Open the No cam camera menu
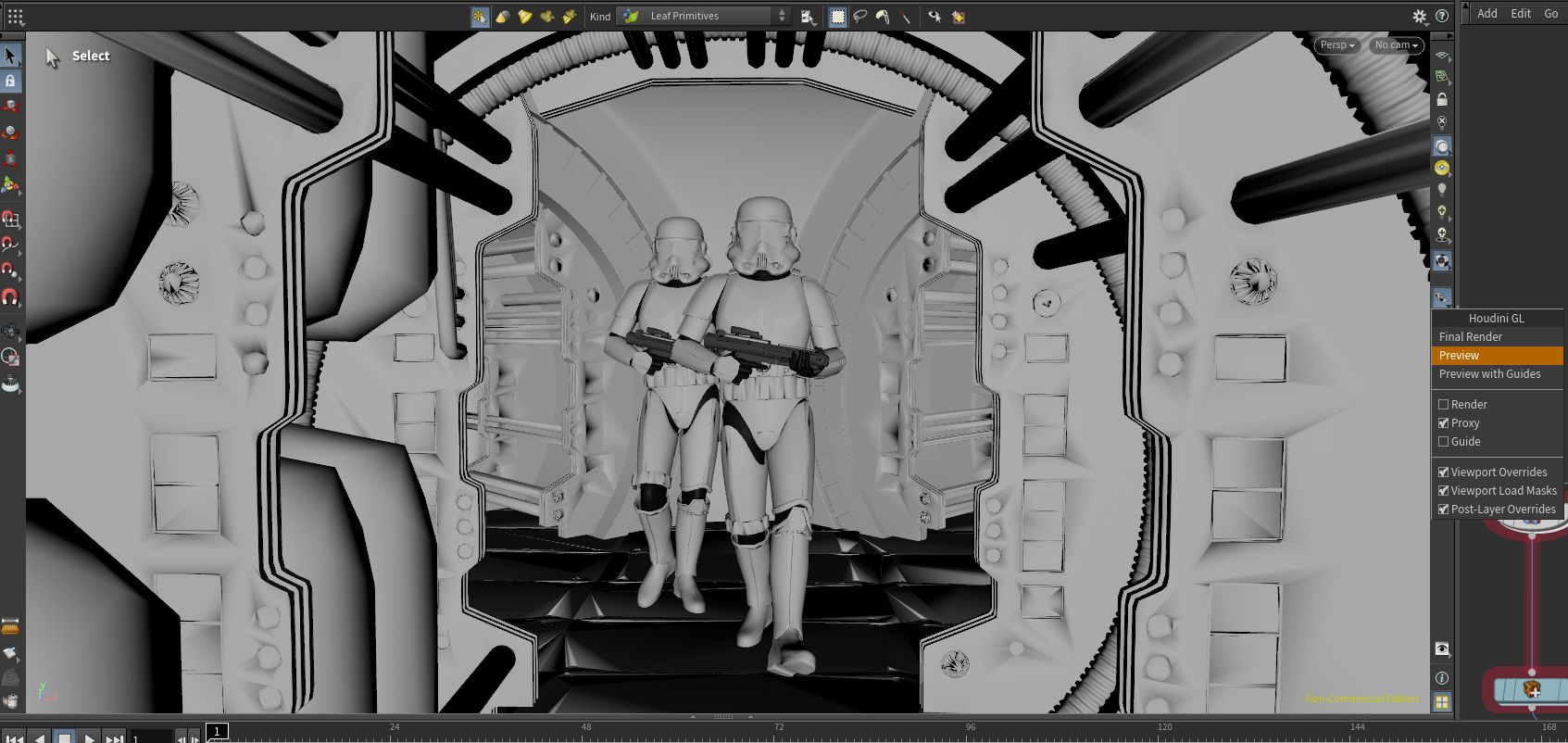 1396,45
